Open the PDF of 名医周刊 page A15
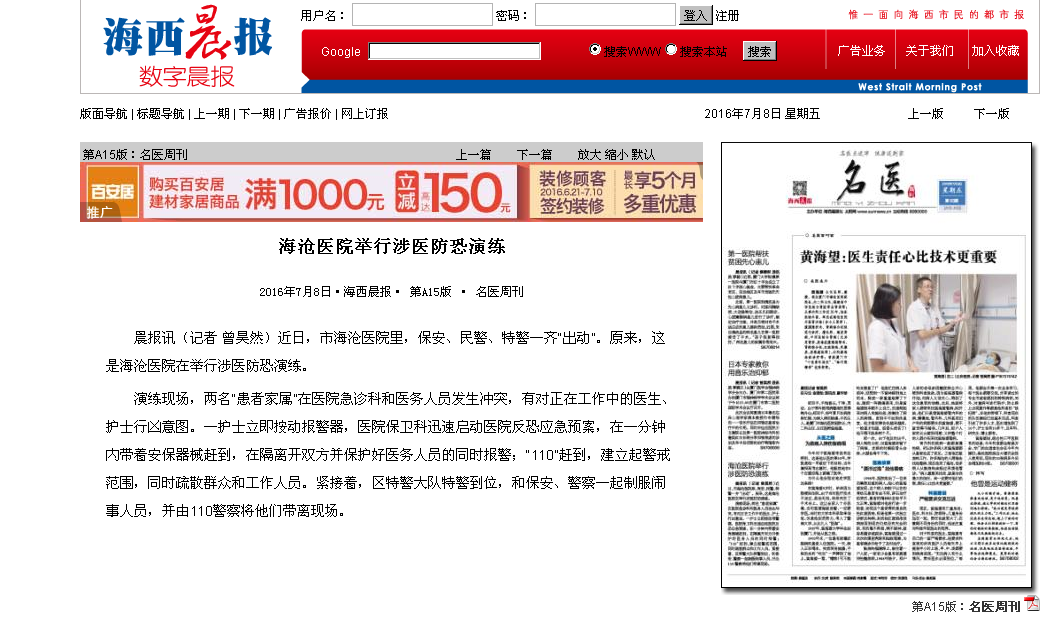The width and height of the screenshot is (1047, 629). 1032,605
